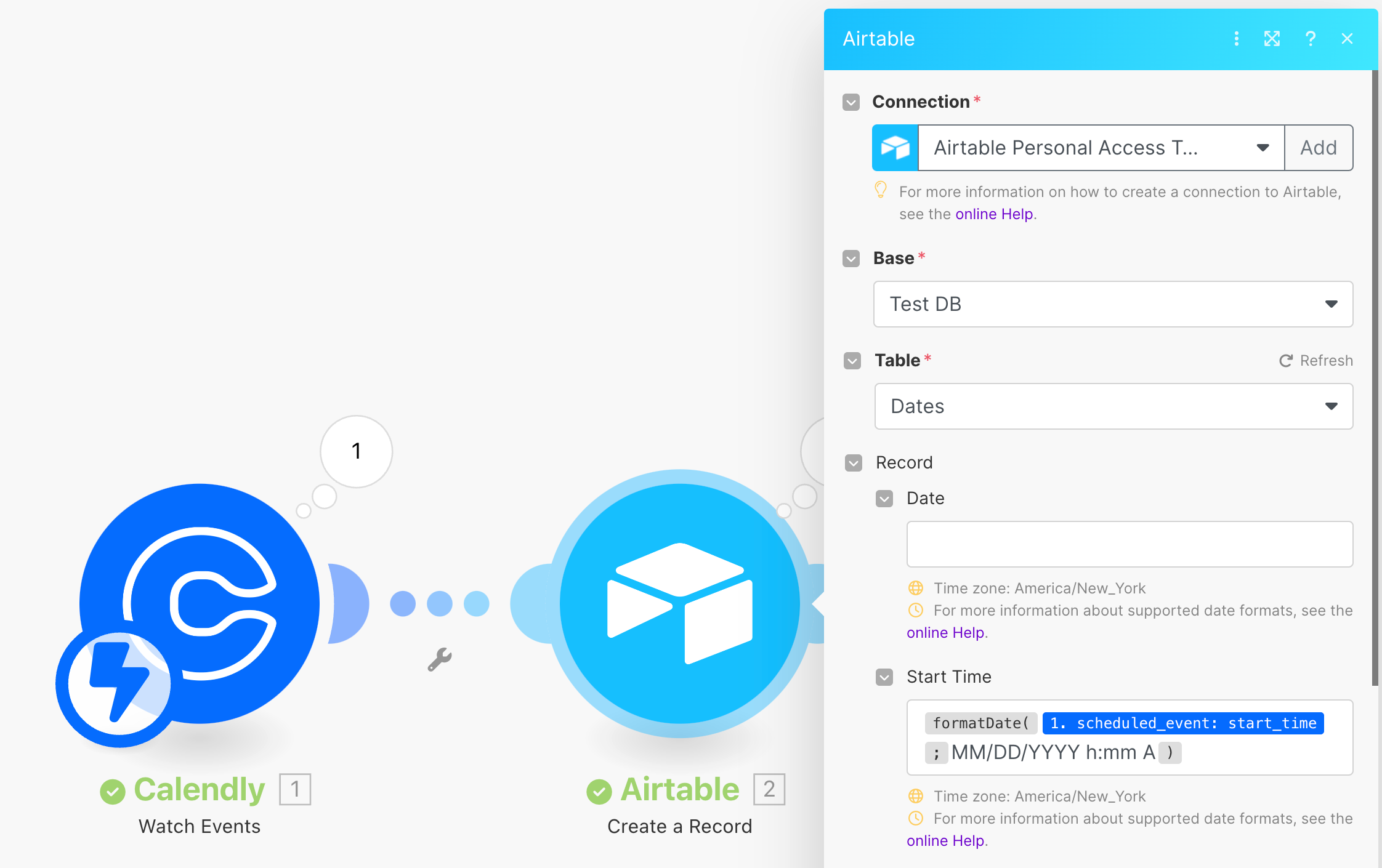Click the Calendly output connector half-circle
The image size is (1382, 868).
coord(349,603)
